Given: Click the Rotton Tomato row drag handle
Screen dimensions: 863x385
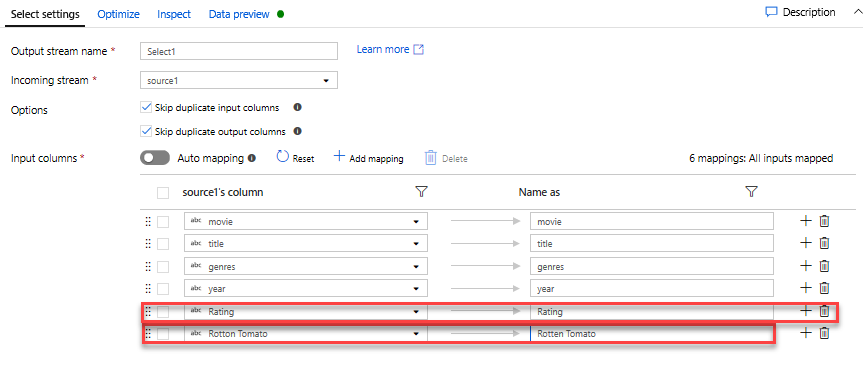Looking at the screenshot, I should click(x=148, y=334).
